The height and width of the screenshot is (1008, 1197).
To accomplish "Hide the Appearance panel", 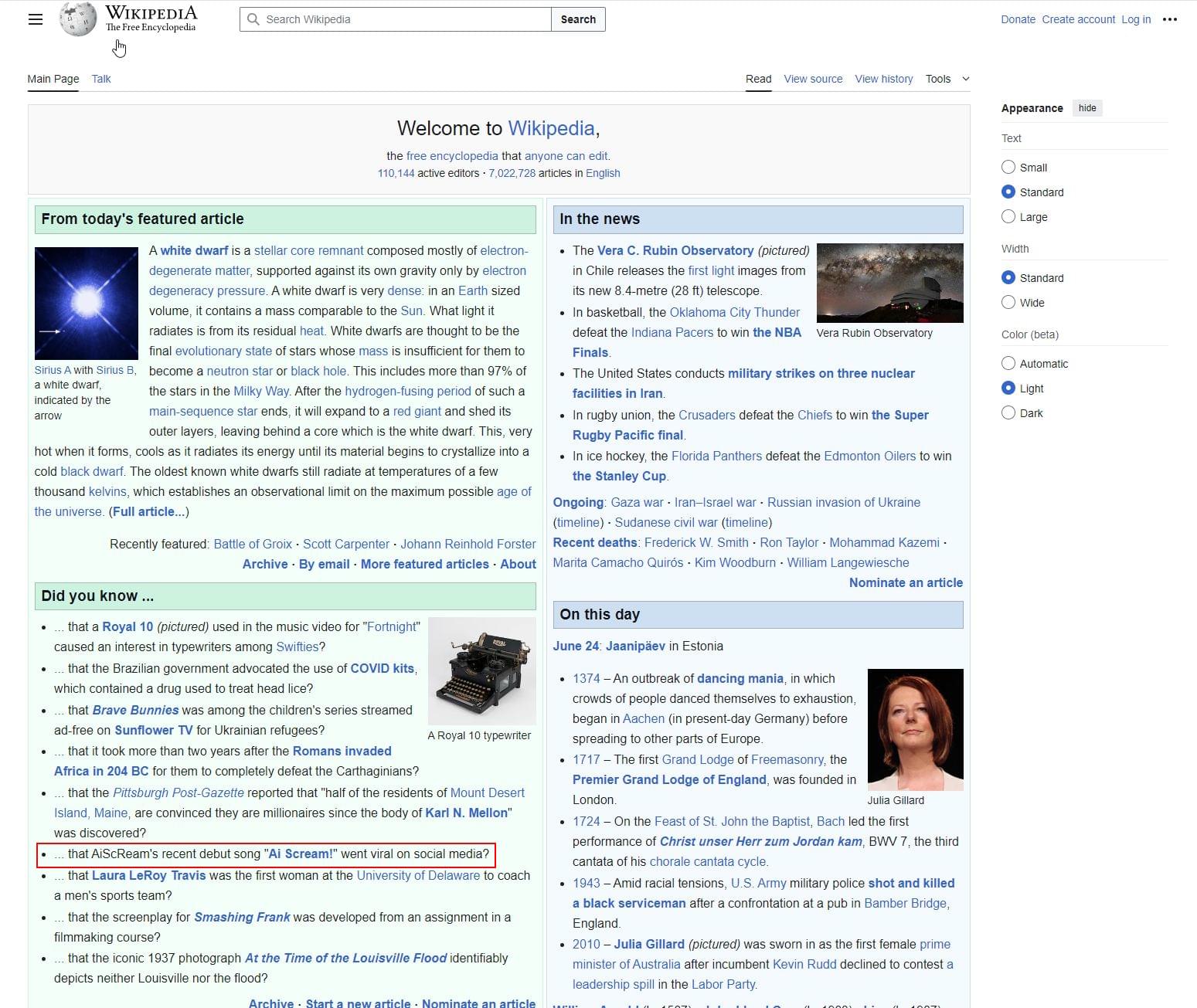I will [1087, 108].
